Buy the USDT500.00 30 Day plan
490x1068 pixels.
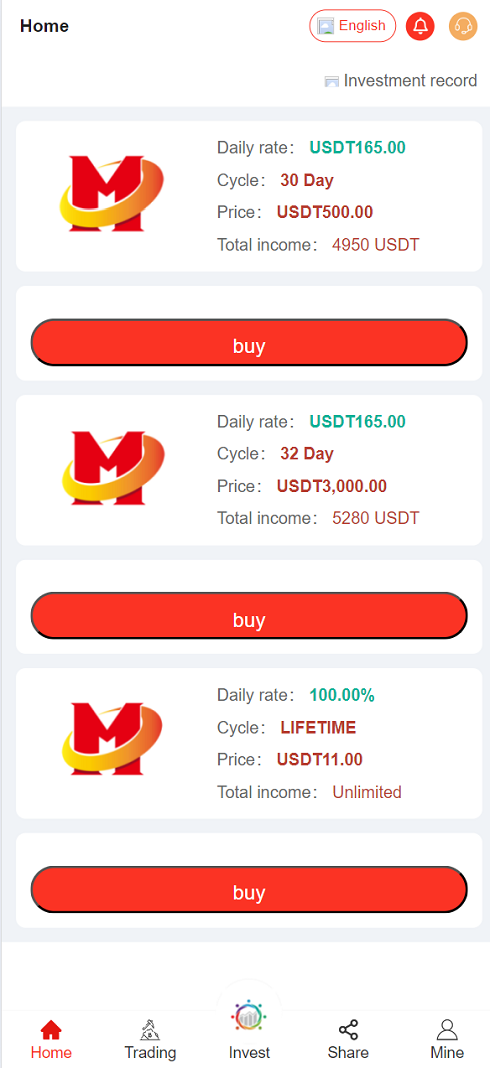point(249,342)
